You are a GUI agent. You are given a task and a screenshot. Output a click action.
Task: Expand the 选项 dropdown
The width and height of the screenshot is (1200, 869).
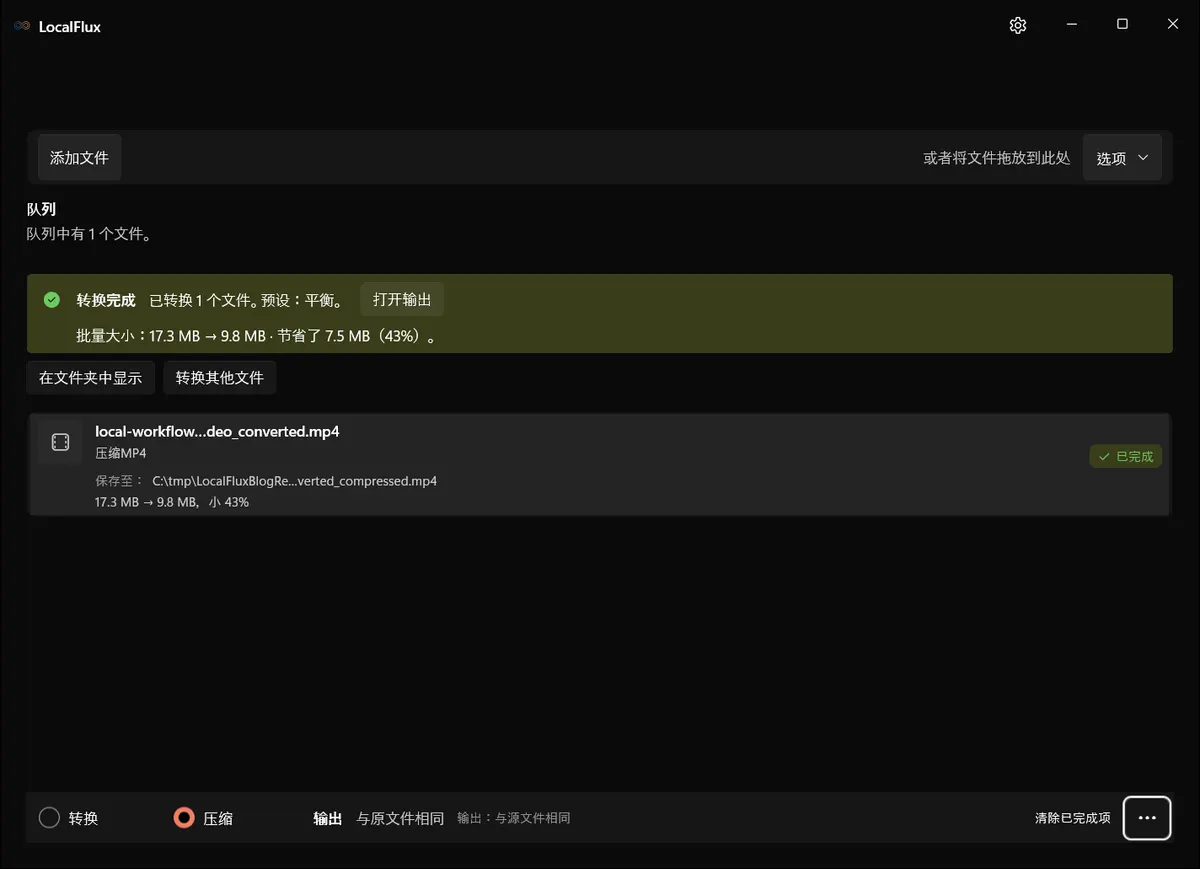(x=1122, y=158)
